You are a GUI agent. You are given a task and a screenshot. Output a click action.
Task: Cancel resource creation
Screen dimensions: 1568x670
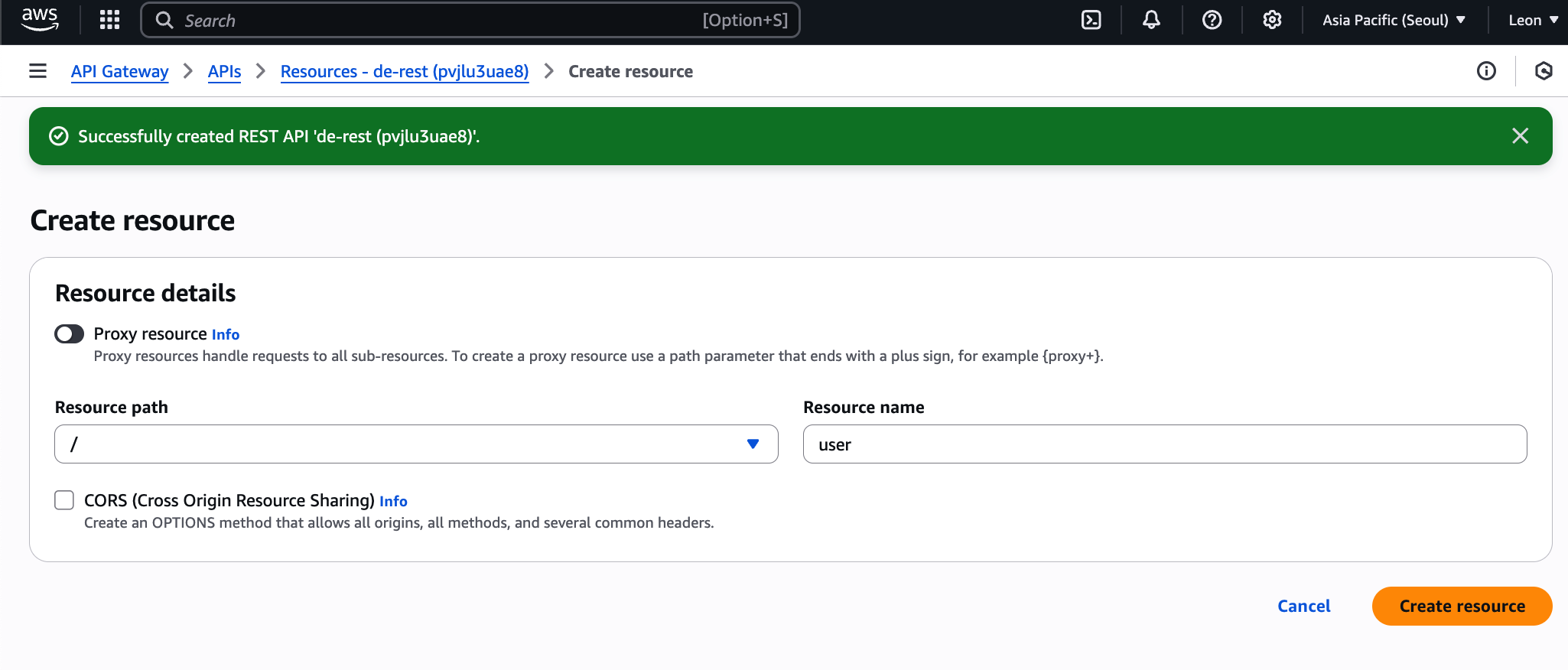1303,606
